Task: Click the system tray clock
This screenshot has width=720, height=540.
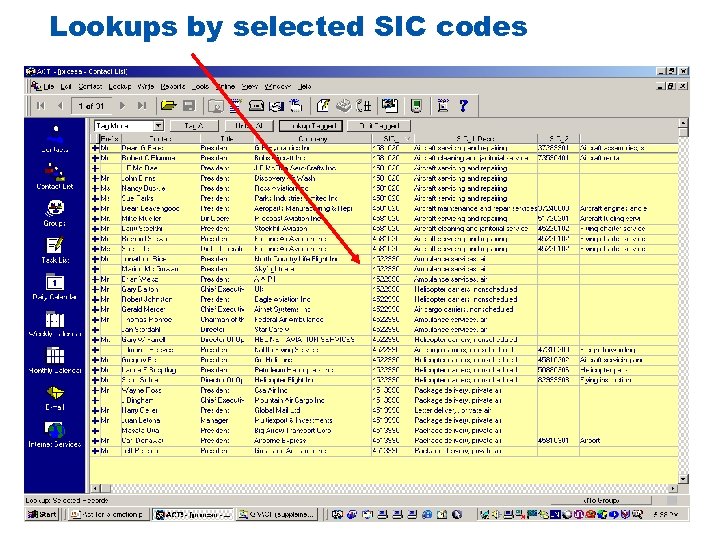Action: click(x=665, y=515)
